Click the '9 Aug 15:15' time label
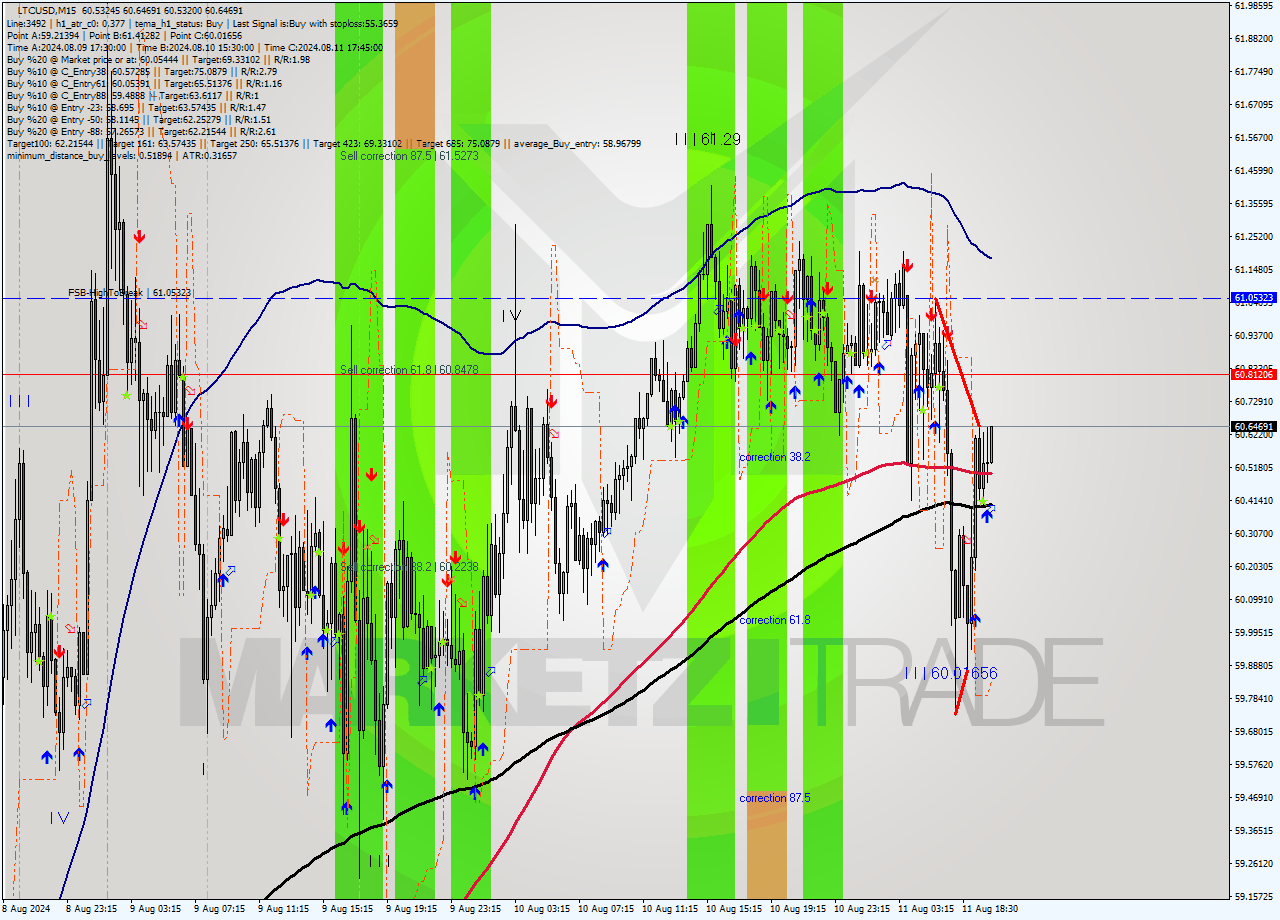 click(x=347, y=909)
